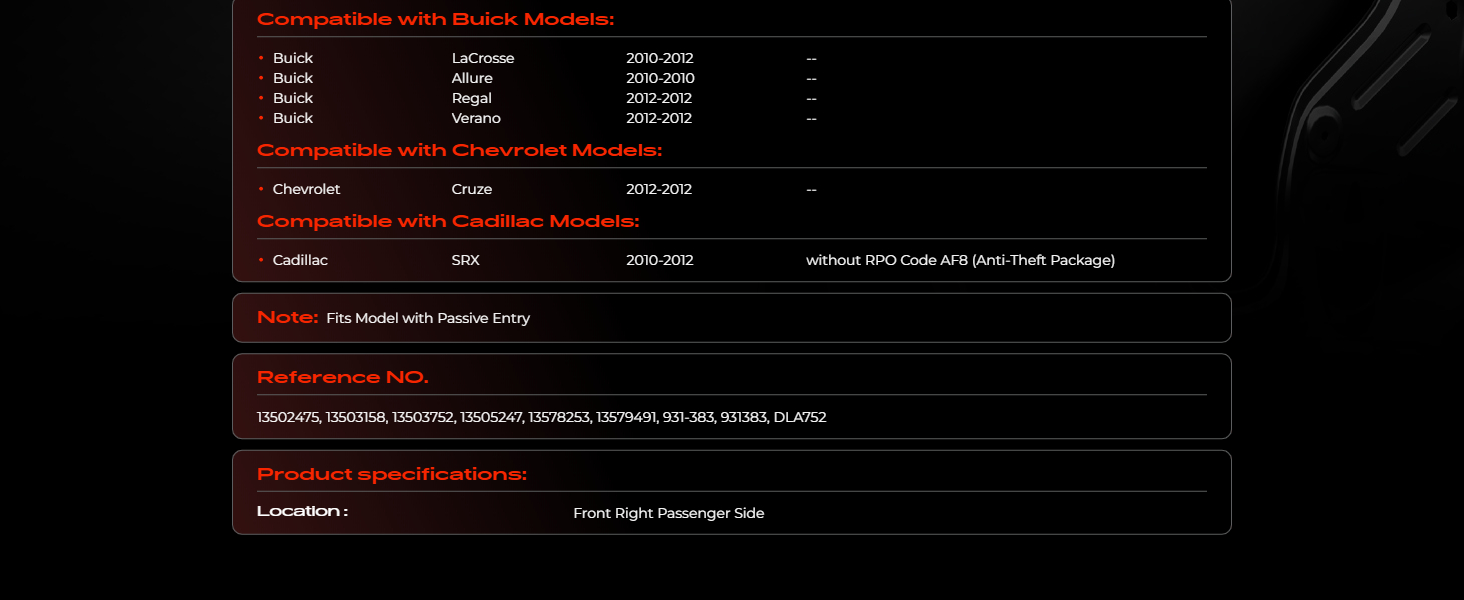Image resolution: width=1464 pixels, height=600 pixels.
Task: Click the 'Compatible with Cadillac Models:' heading
Action: (448, 221)
